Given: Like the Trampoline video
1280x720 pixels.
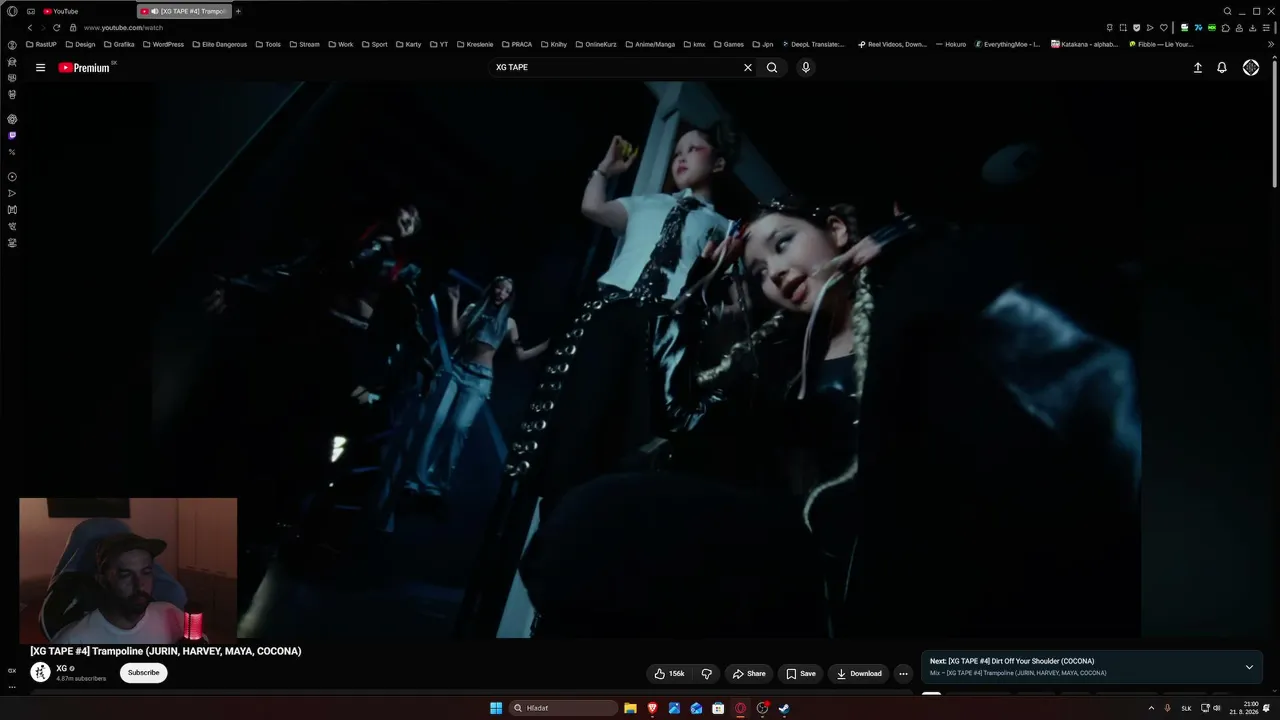Looking at the screenshot, I should click(668, 674).
